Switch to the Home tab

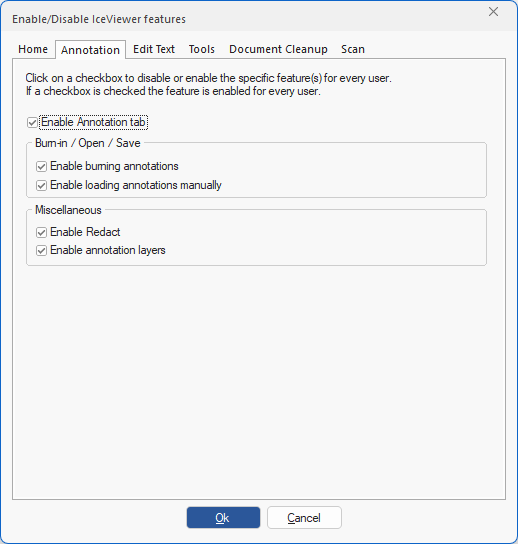coord(33,49)
